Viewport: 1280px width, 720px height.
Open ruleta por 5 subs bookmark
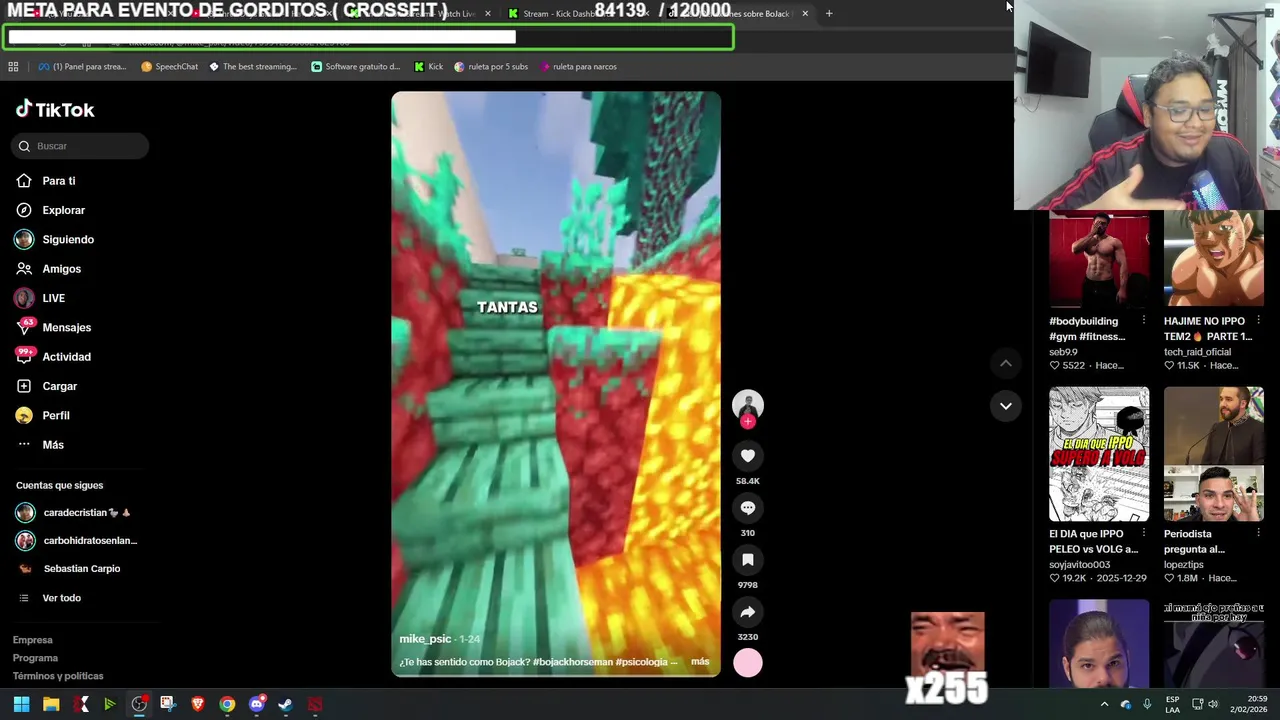pos(491,67)
